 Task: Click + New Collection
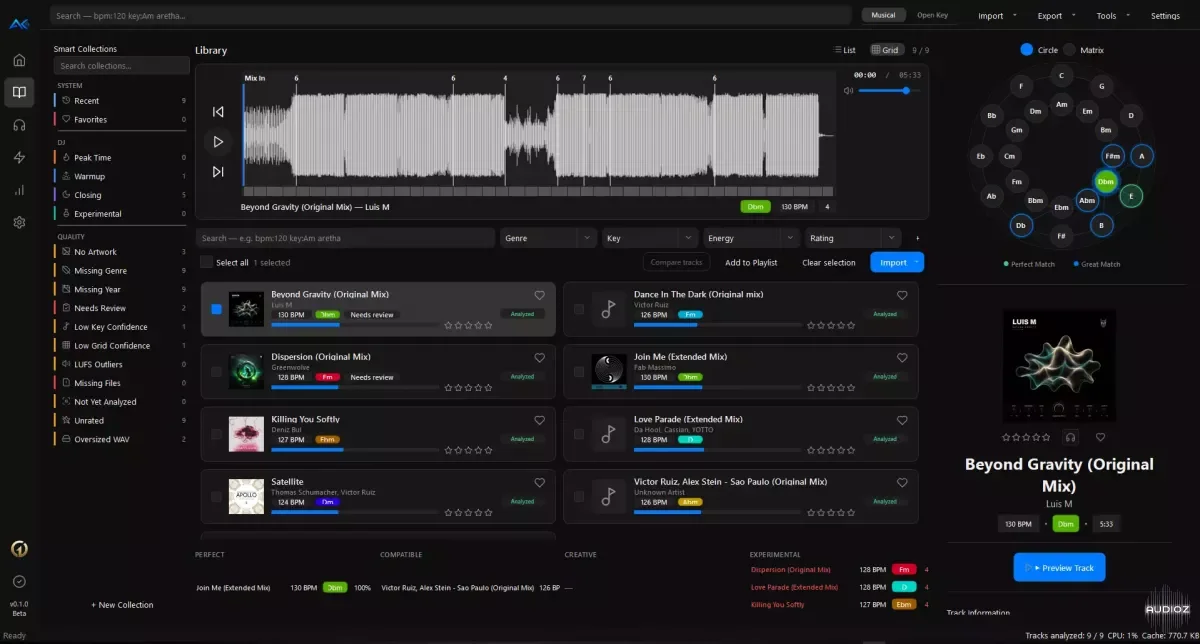coord(122,605)
